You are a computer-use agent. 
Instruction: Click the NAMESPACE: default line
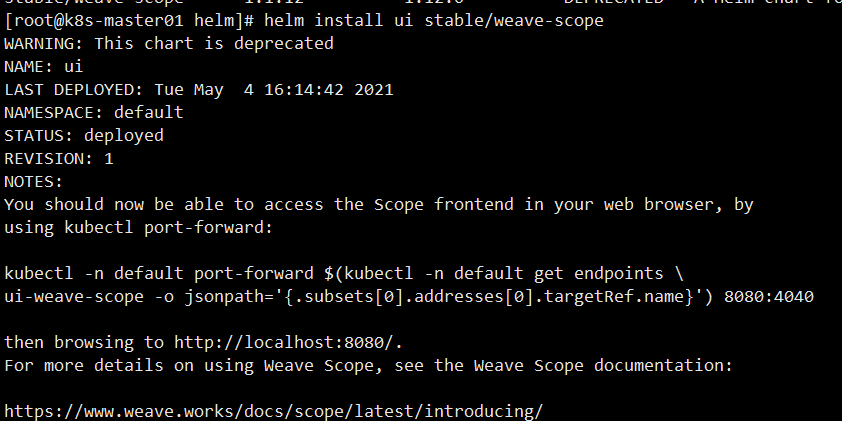(x=94, y=113)
